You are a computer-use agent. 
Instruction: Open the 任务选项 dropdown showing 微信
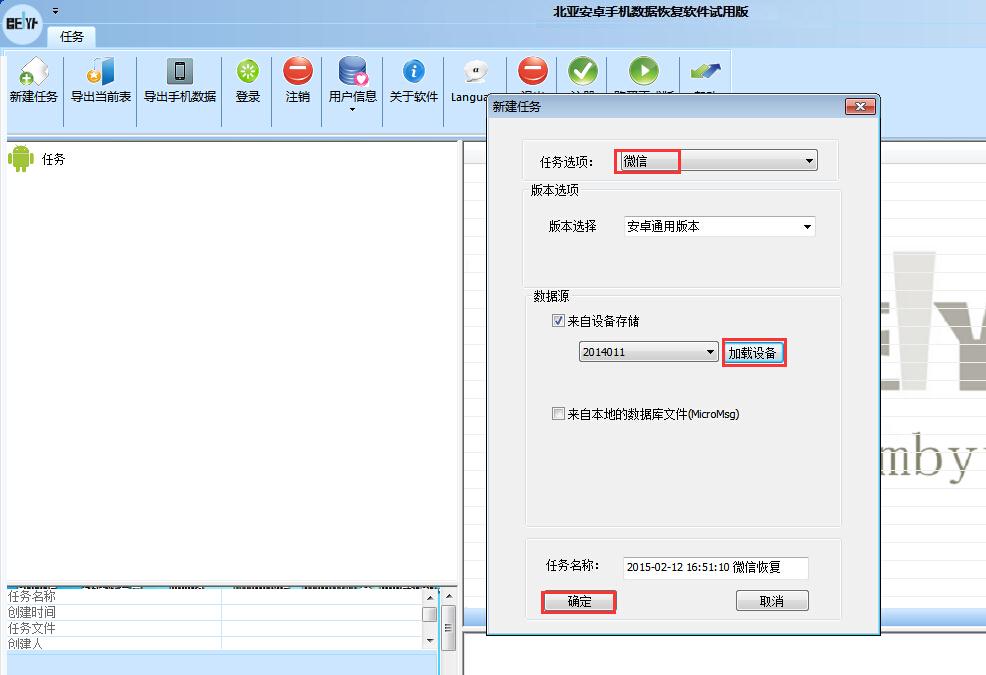point(719,161)
